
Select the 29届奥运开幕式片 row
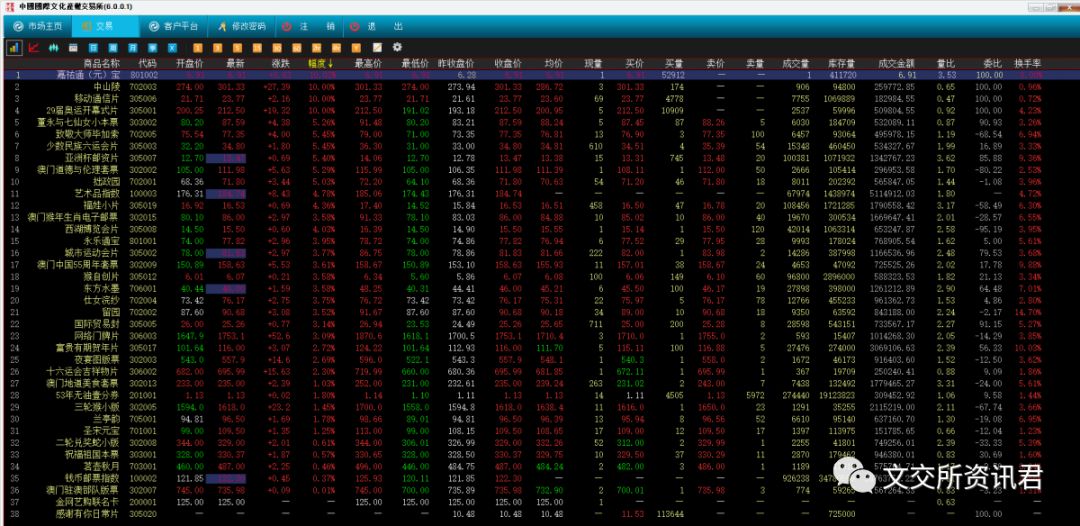click(x=540, y=111)
